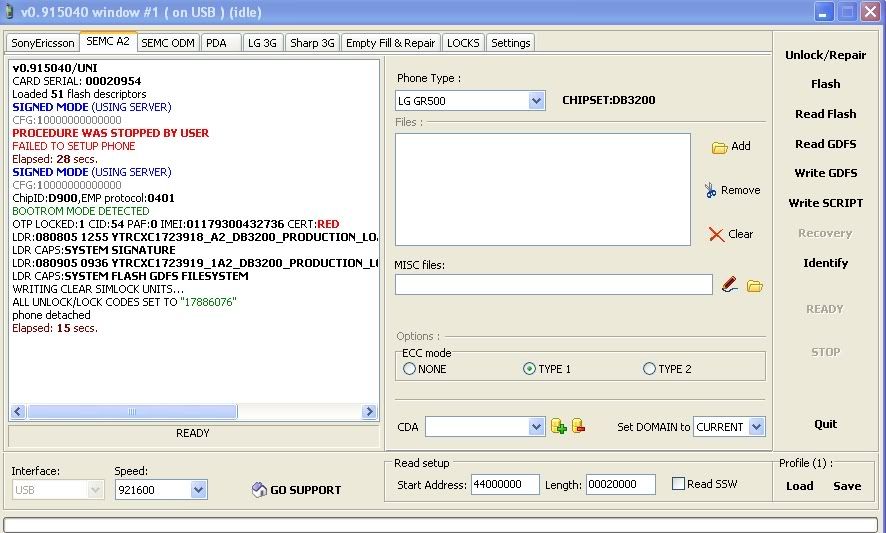The image size is (886, 533).
Task: Click the red X Clear icon
Action: pyautogui.click(x=716, y=235)
